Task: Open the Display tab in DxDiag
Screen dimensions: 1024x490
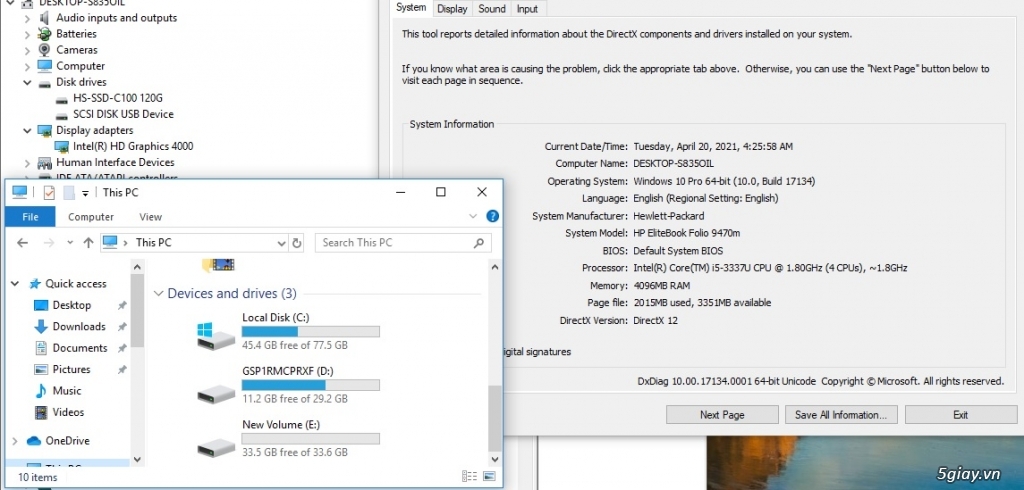Action: click(x=452, y=8)
